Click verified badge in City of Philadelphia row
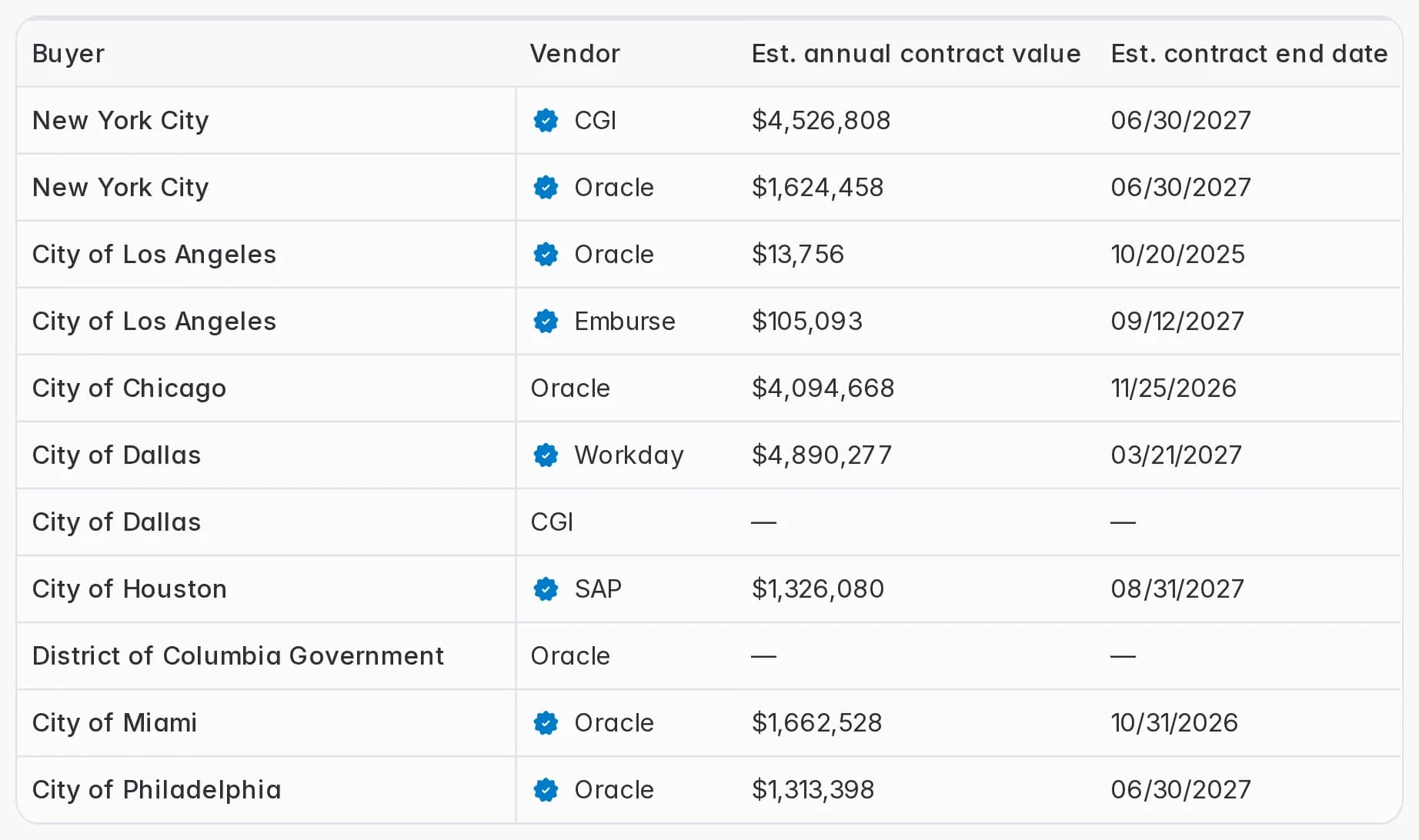1419x840 pixels. [546, 790]
